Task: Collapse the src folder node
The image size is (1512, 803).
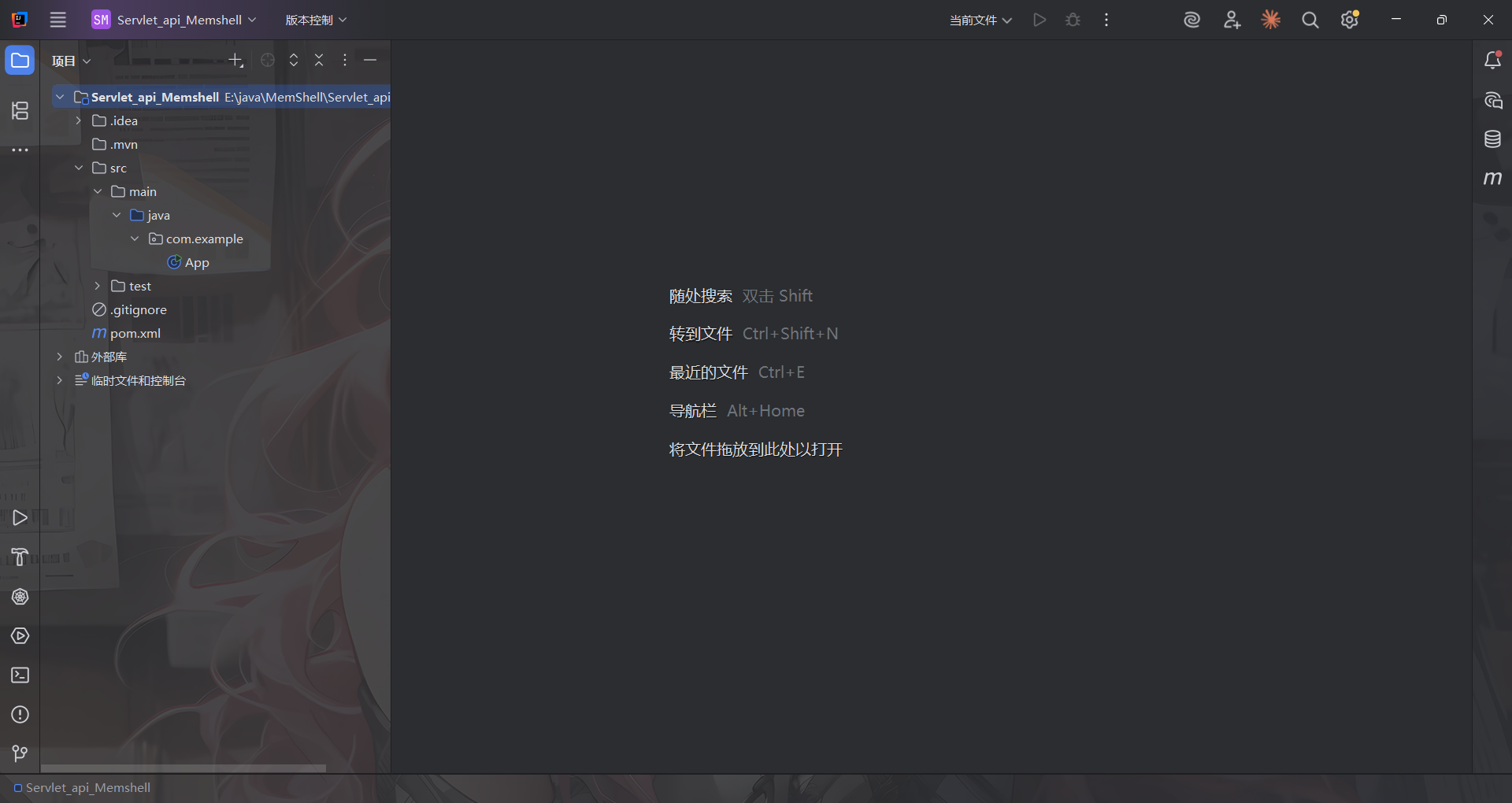Action: click(79, 168)
